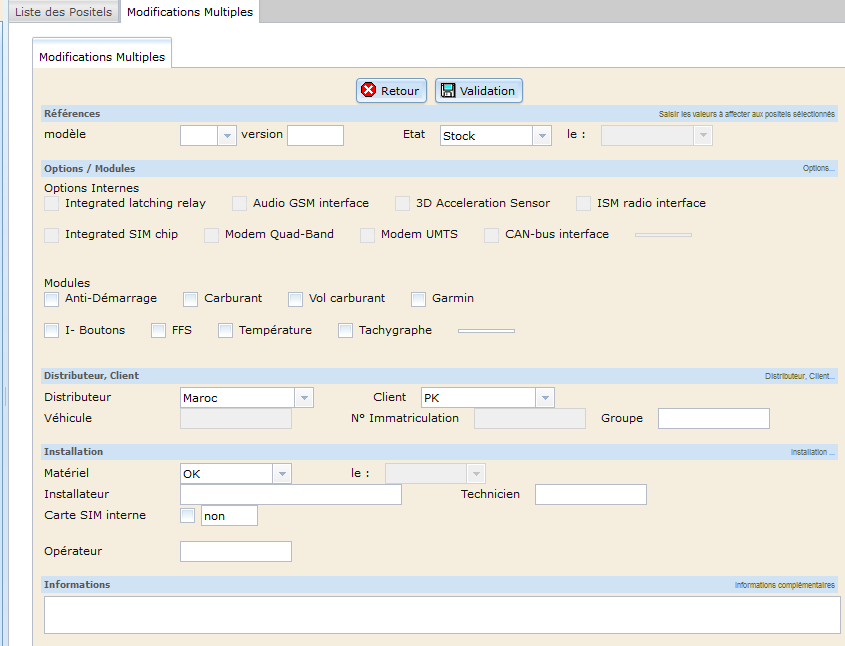Click the Informations text area

click(441, 615)
